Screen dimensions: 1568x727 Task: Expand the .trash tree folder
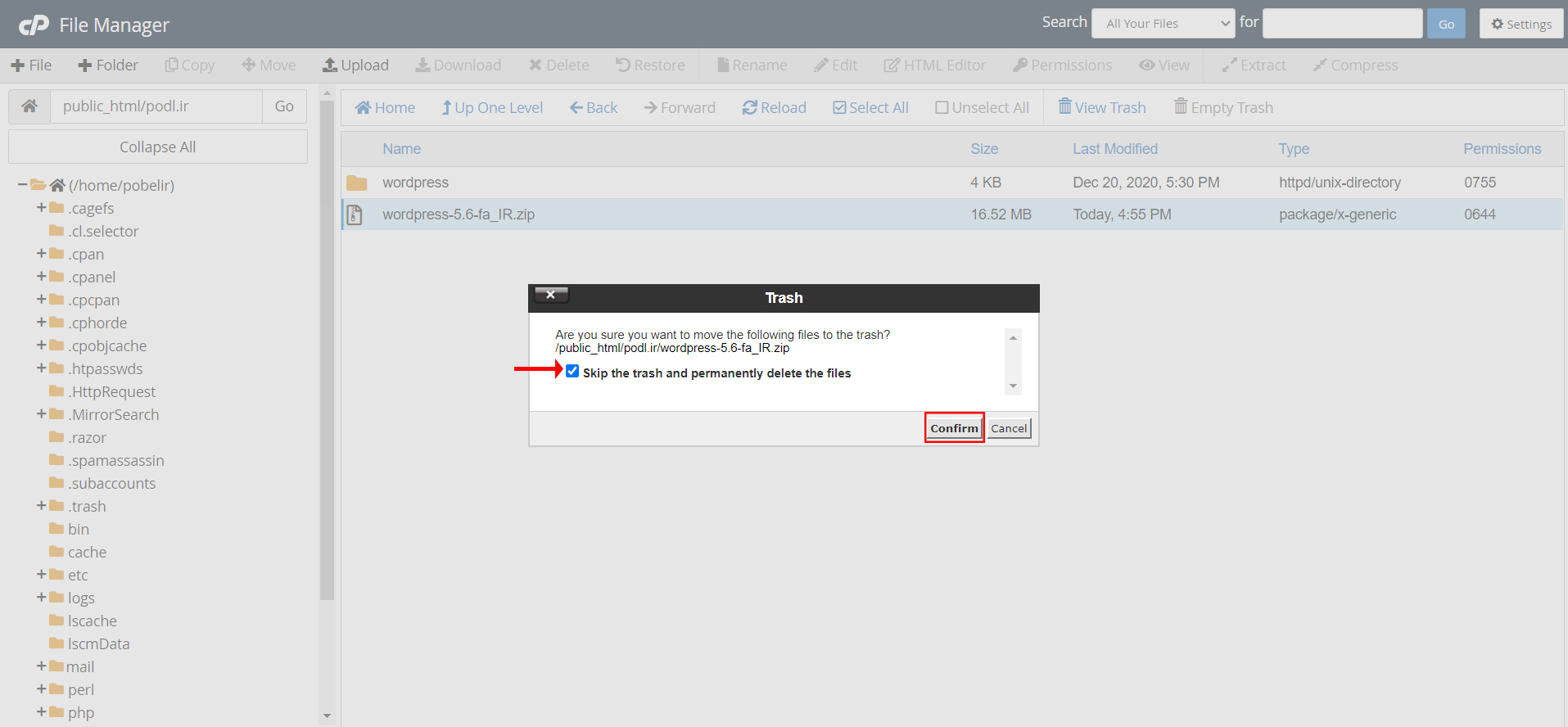(41, 506)
